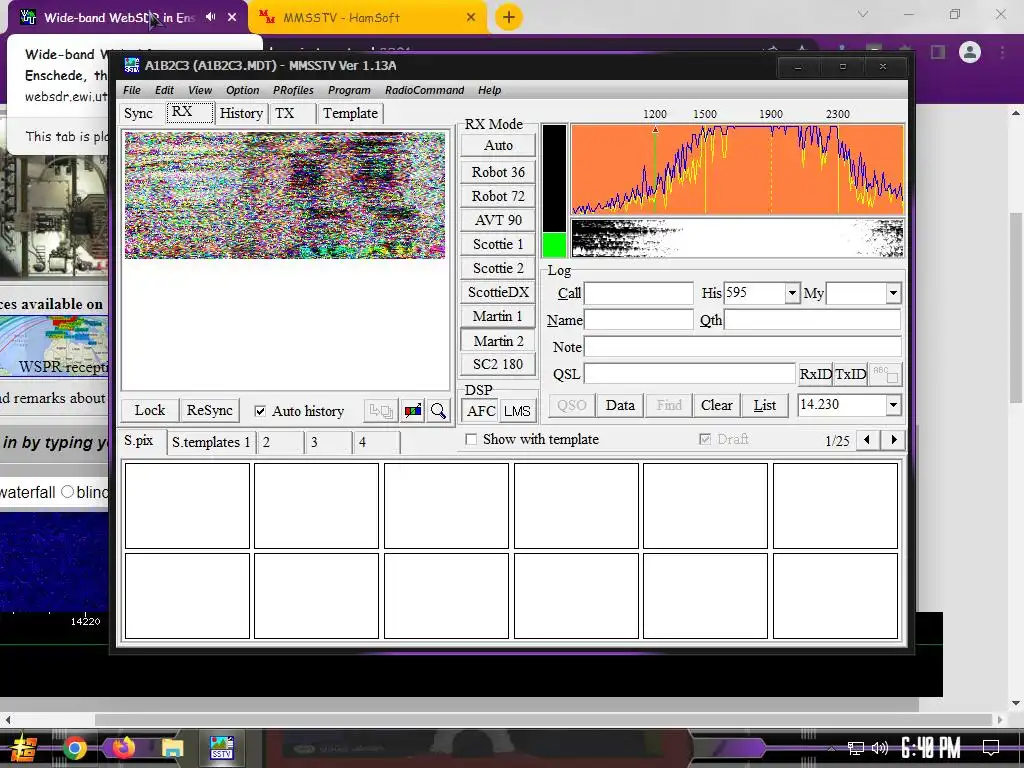Close the MMSSTV - HamSoft browser tab
This screenshot has height=768, width=1024.
click(471, 18)
